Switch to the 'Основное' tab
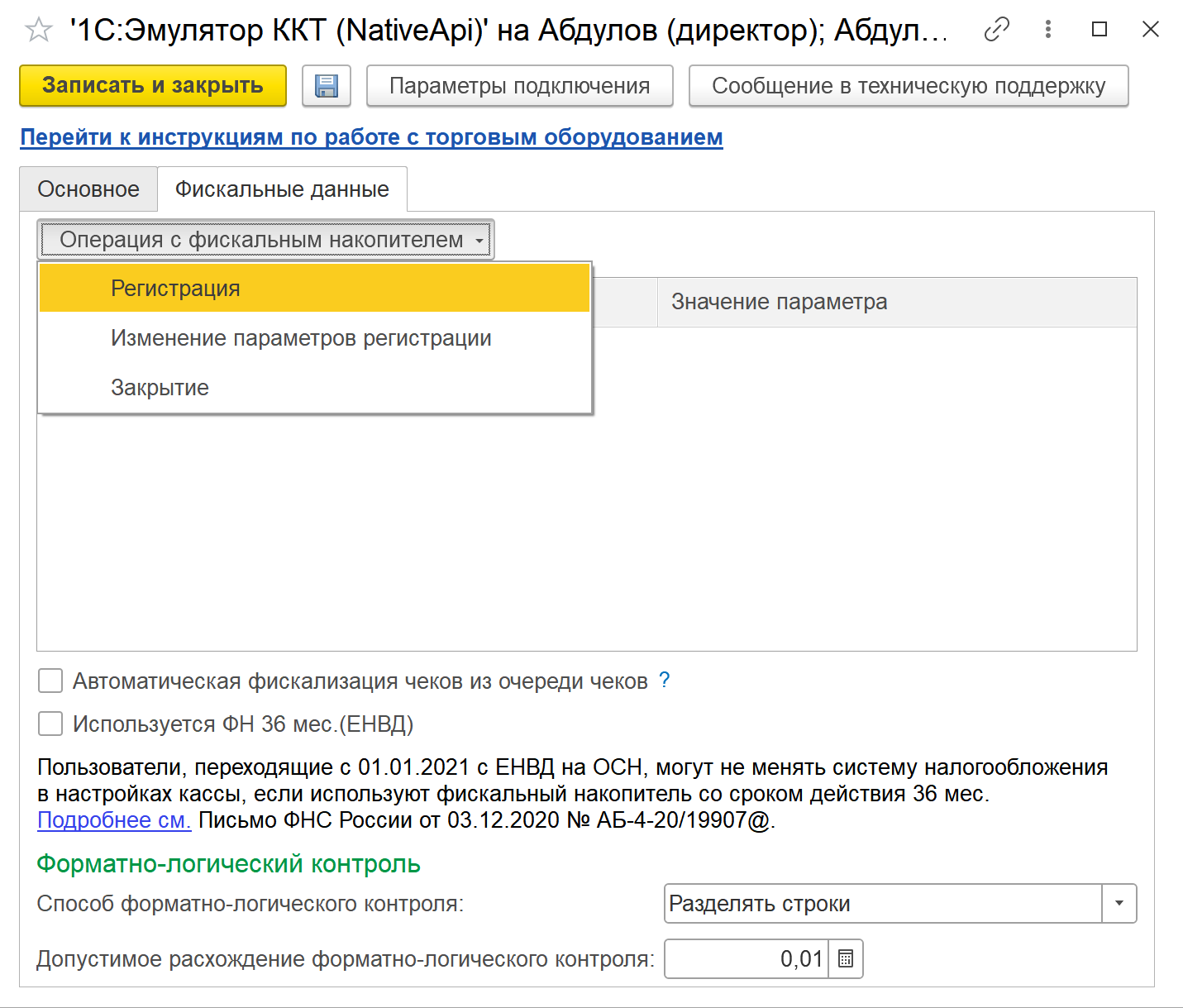 tap(88, 189)
